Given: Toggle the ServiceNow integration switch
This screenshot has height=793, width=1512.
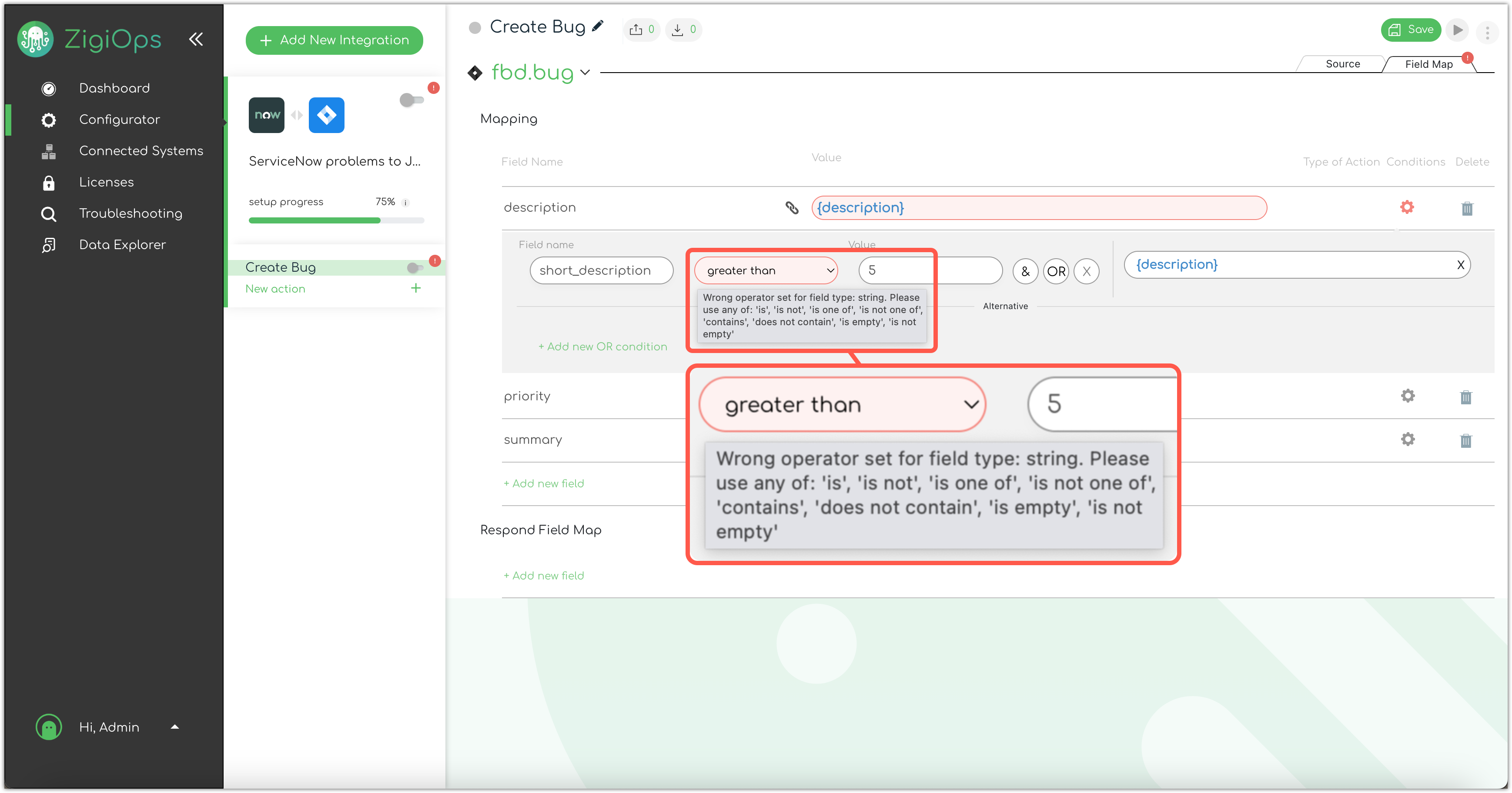Looking at the screenshot, I should pos(411,100).
